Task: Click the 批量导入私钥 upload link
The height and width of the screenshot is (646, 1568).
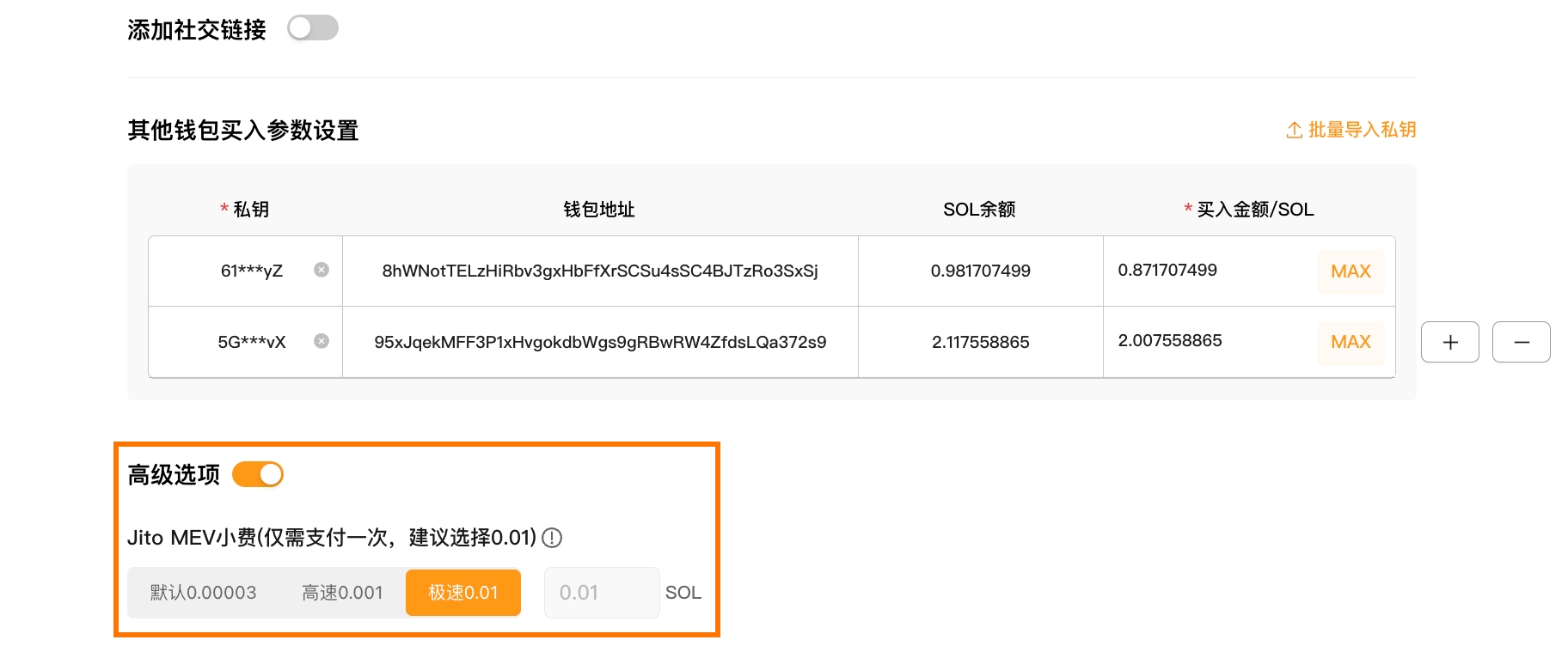Action: (x=1351, y=130)
